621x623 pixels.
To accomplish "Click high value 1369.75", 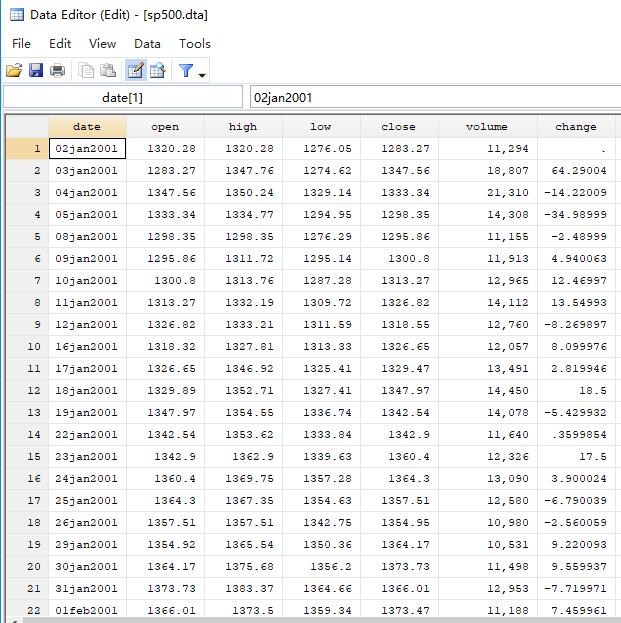I will 243,478.
